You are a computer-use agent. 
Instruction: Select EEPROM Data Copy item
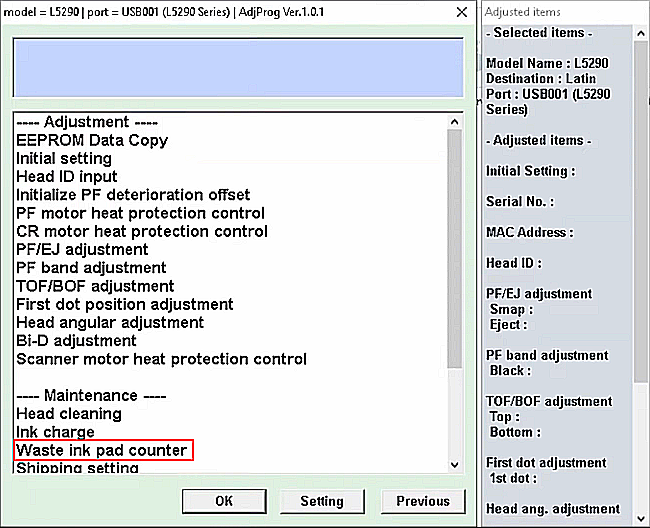pyautogui.click(x=92, y=140)
